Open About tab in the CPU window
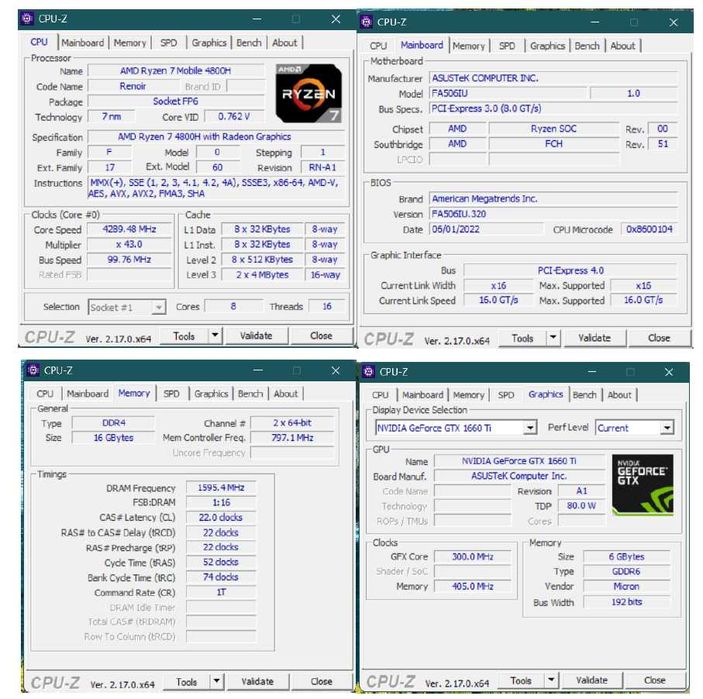The image size is (703, 699). [x=285, y=43]
